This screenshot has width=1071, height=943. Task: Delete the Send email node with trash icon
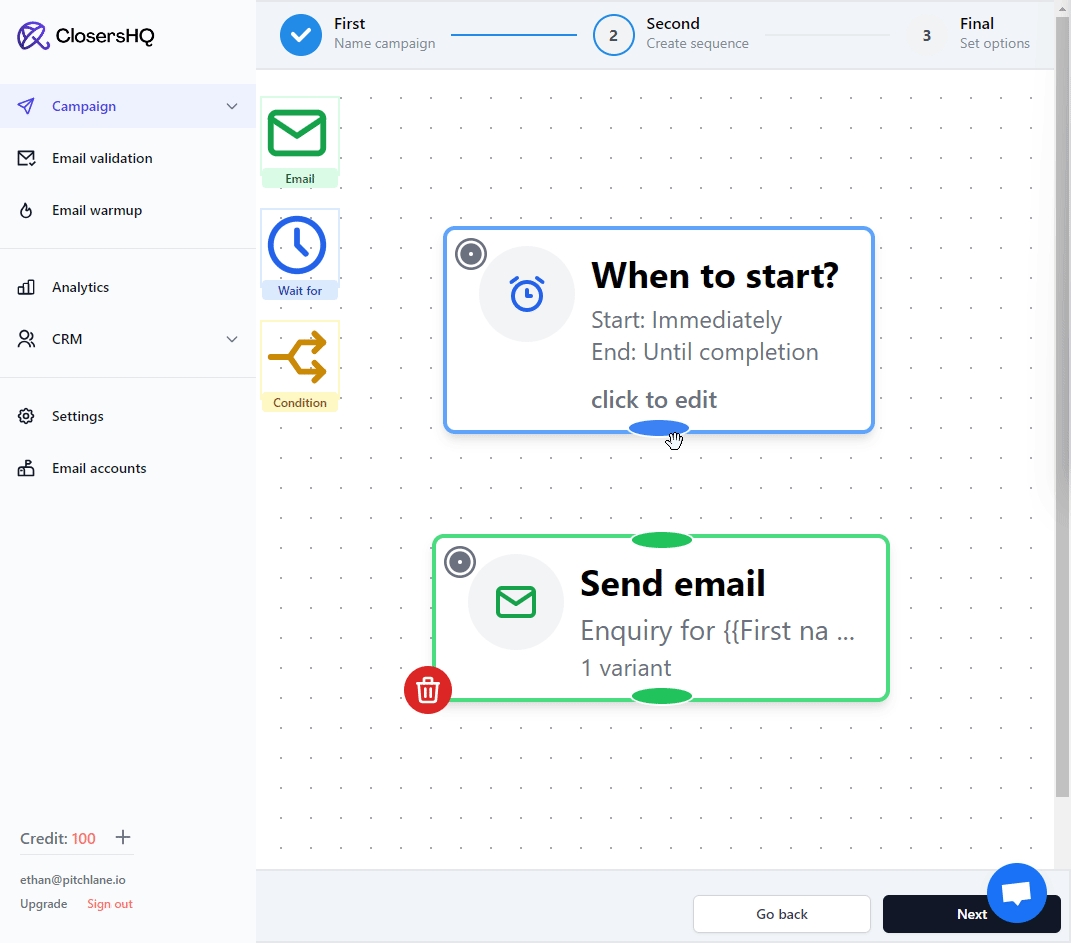click(428, 690)
